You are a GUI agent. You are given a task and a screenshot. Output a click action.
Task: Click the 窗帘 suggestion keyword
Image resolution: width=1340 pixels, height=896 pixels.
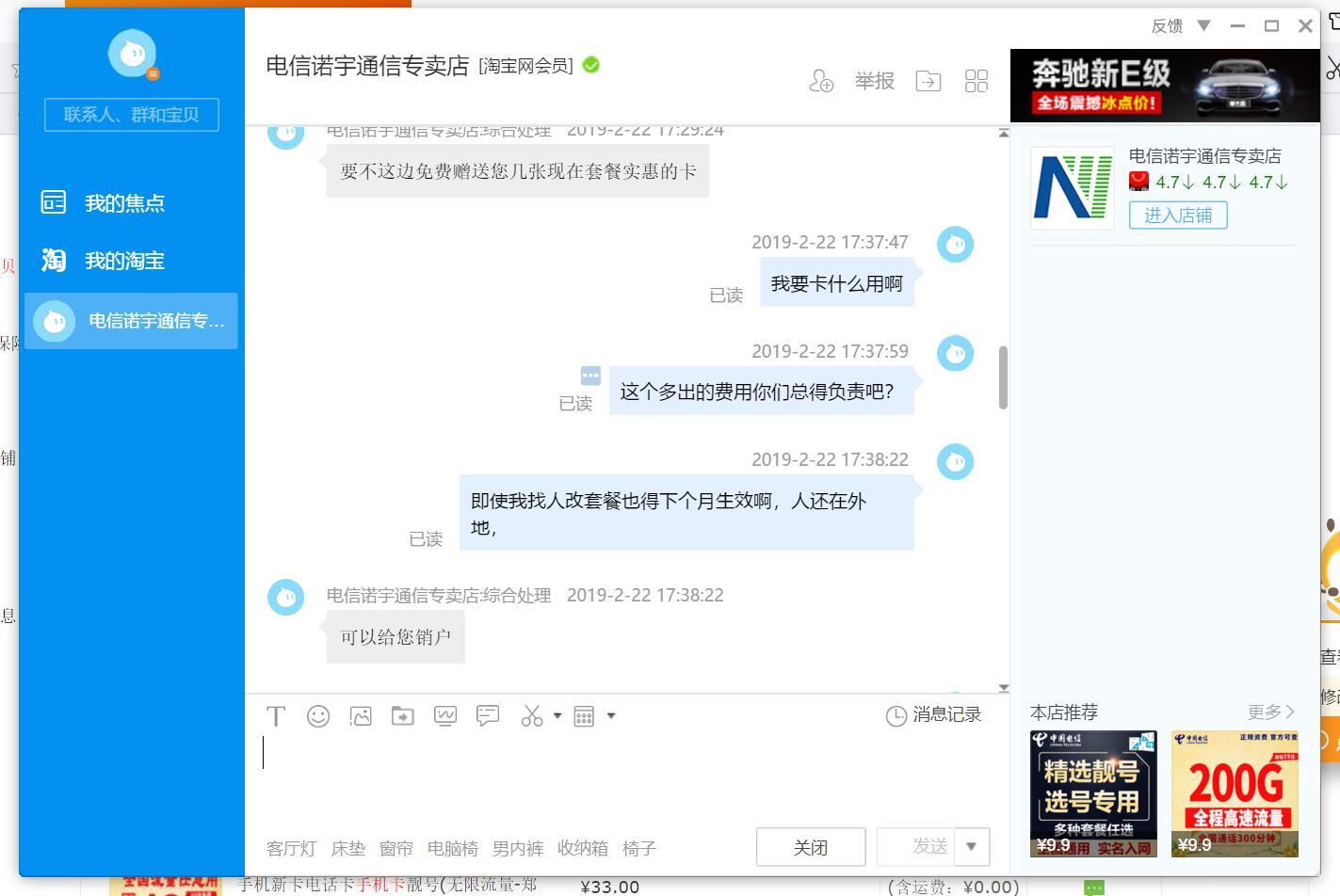(396, 849)
